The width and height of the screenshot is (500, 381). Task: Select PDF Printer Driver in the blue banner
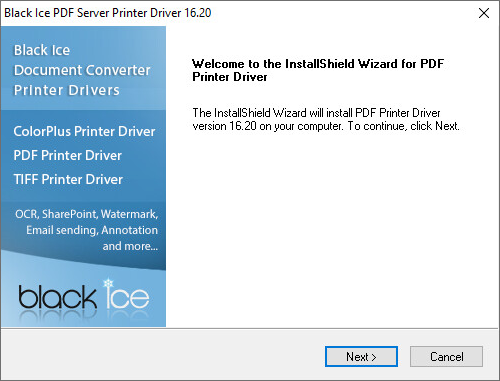(68, 155)
